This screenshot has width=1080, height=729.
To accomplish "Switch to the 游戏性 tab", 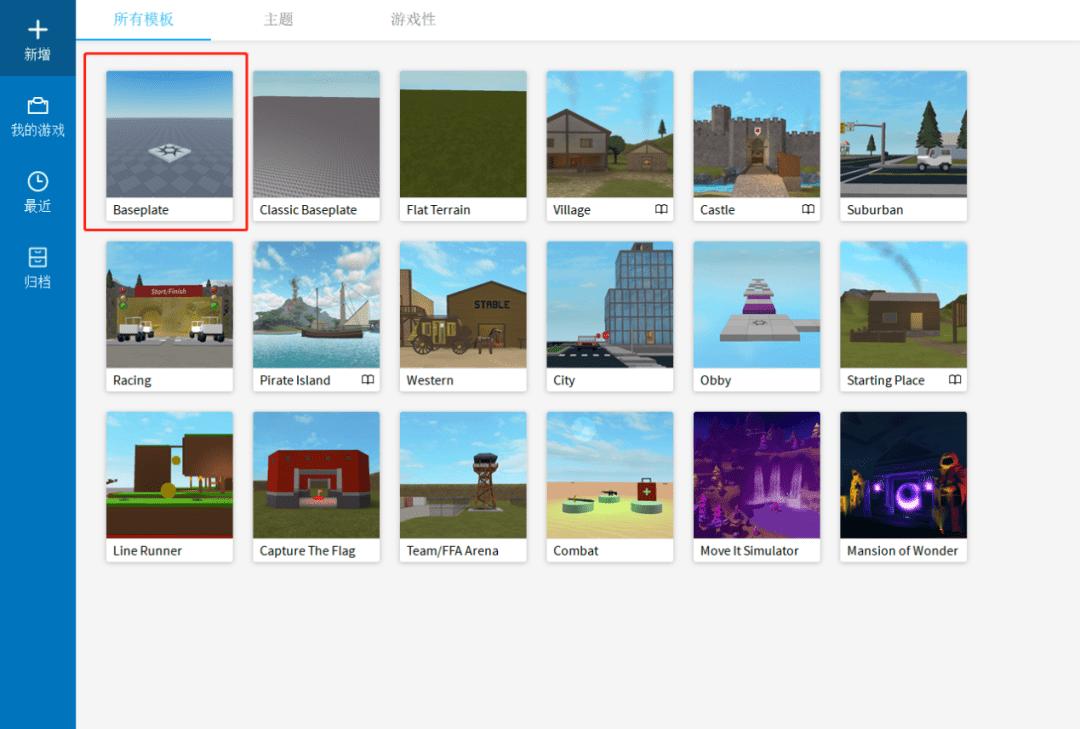I will pyautogui.click(x=413, y=20).
